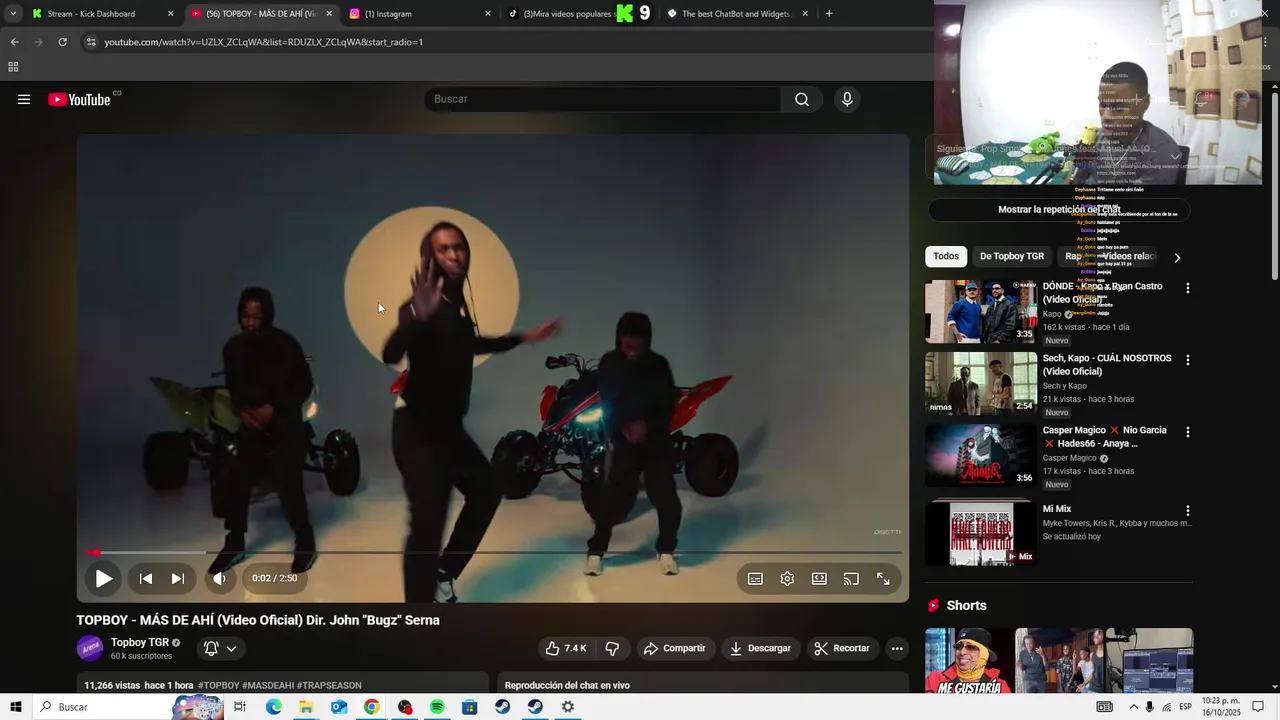Open the Sech, Kapo video thumbnail
Image resolution: width=1280 pixels, height=720 pixels.
click(x=981, y=383)
